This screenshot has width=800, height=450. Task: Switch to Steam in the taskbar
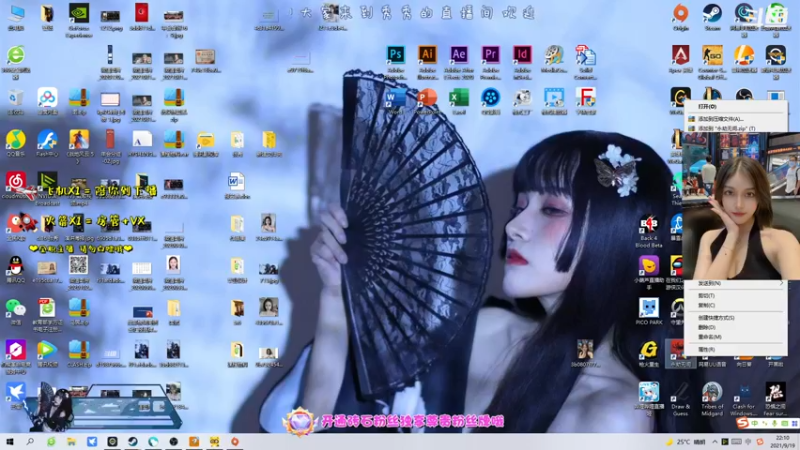133,442
